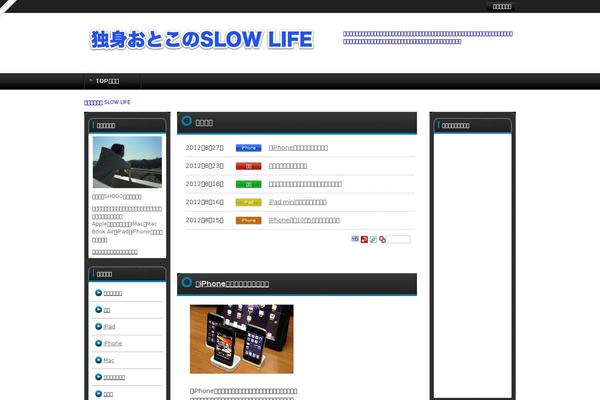
Task: Click the Hatena B! bookmark icon
Action: coord(355,239)
